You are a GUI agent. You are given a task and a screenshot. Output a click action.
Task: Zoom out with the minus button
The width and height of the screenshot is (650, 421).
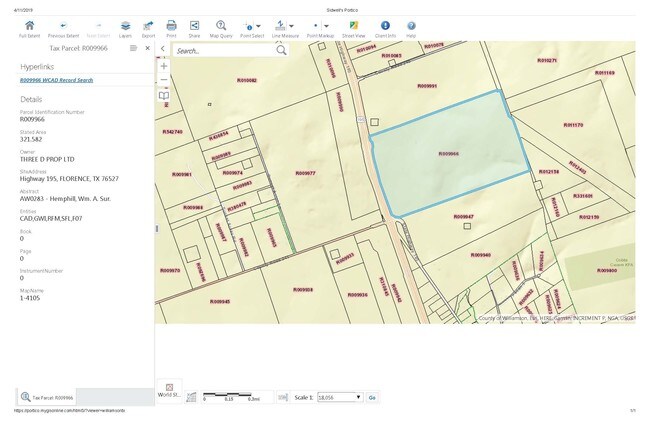[x=164, y=80]
